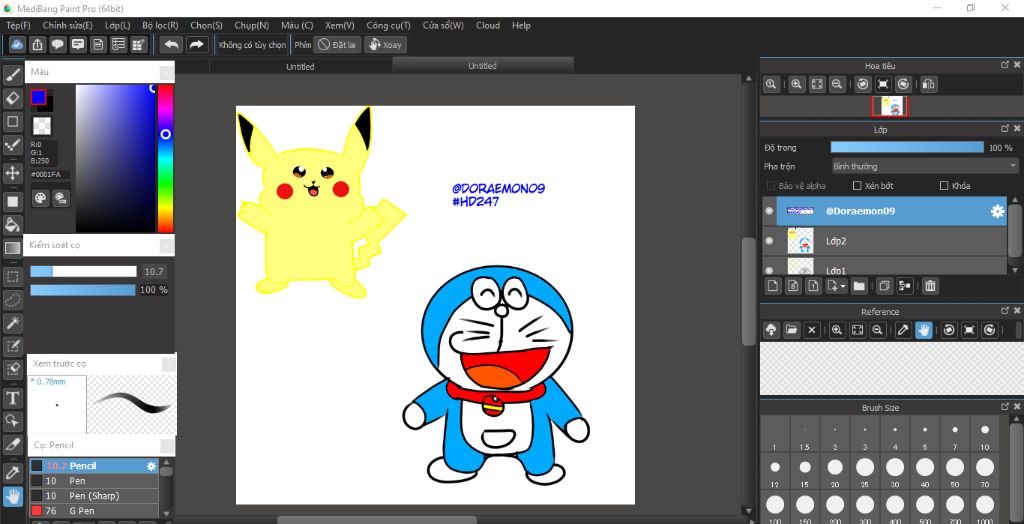Delete layer using trash icon
This screenshot has height=524, width=1024.
click(x=930, y=286)
